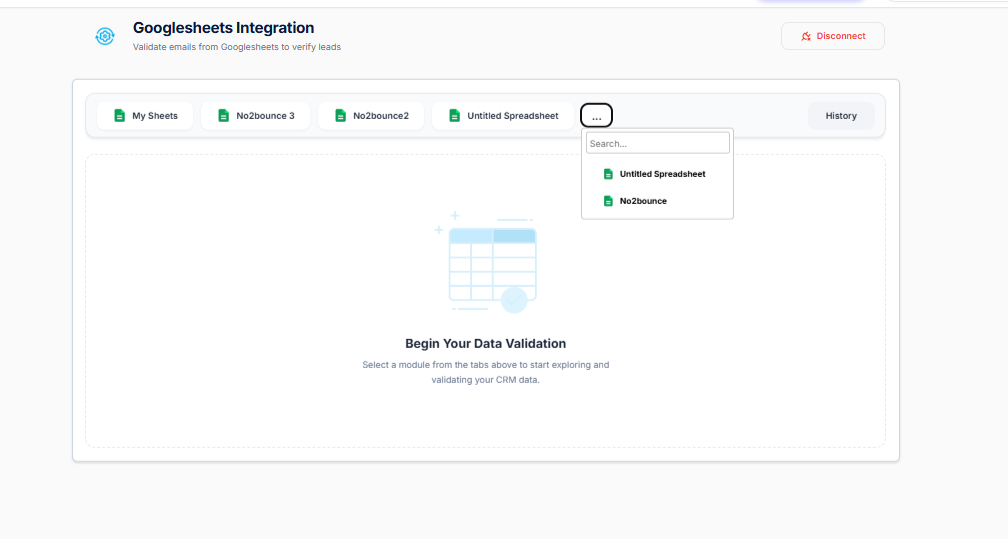
Task: Click the Begin Your Data Validation heading
Action: click(485, 343)
